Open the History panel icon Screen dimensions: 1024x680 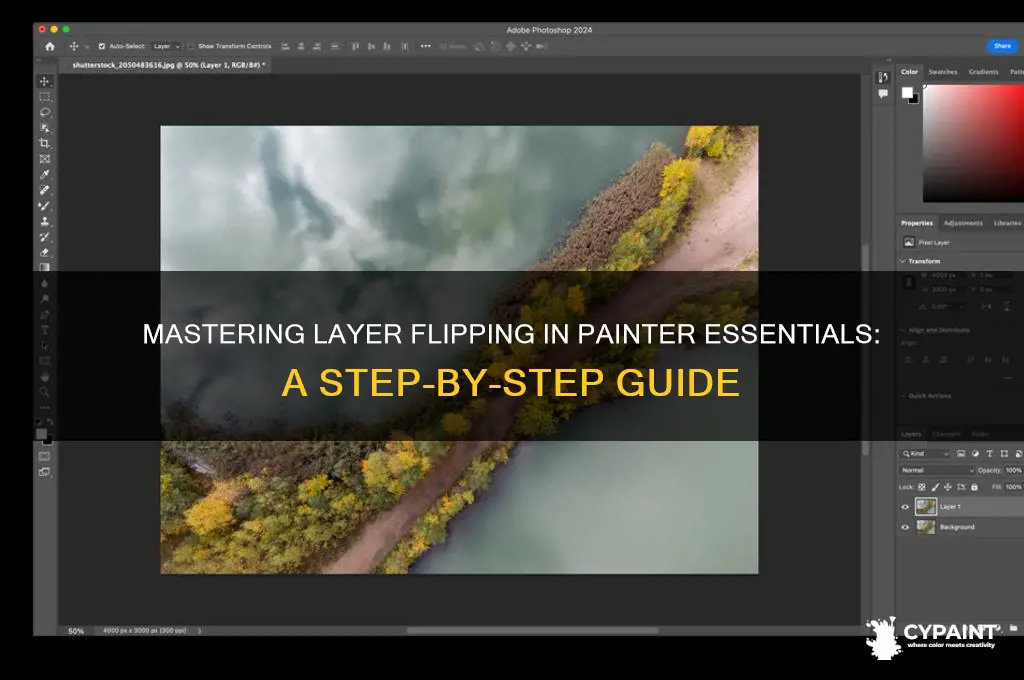883,77
